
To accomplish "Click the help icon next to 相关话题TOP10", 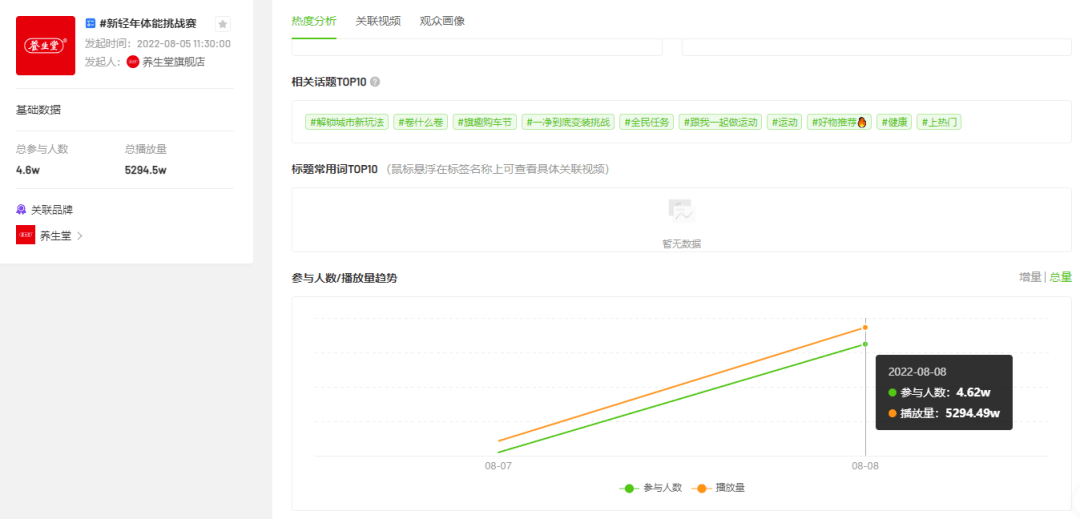I will point(375,82).
